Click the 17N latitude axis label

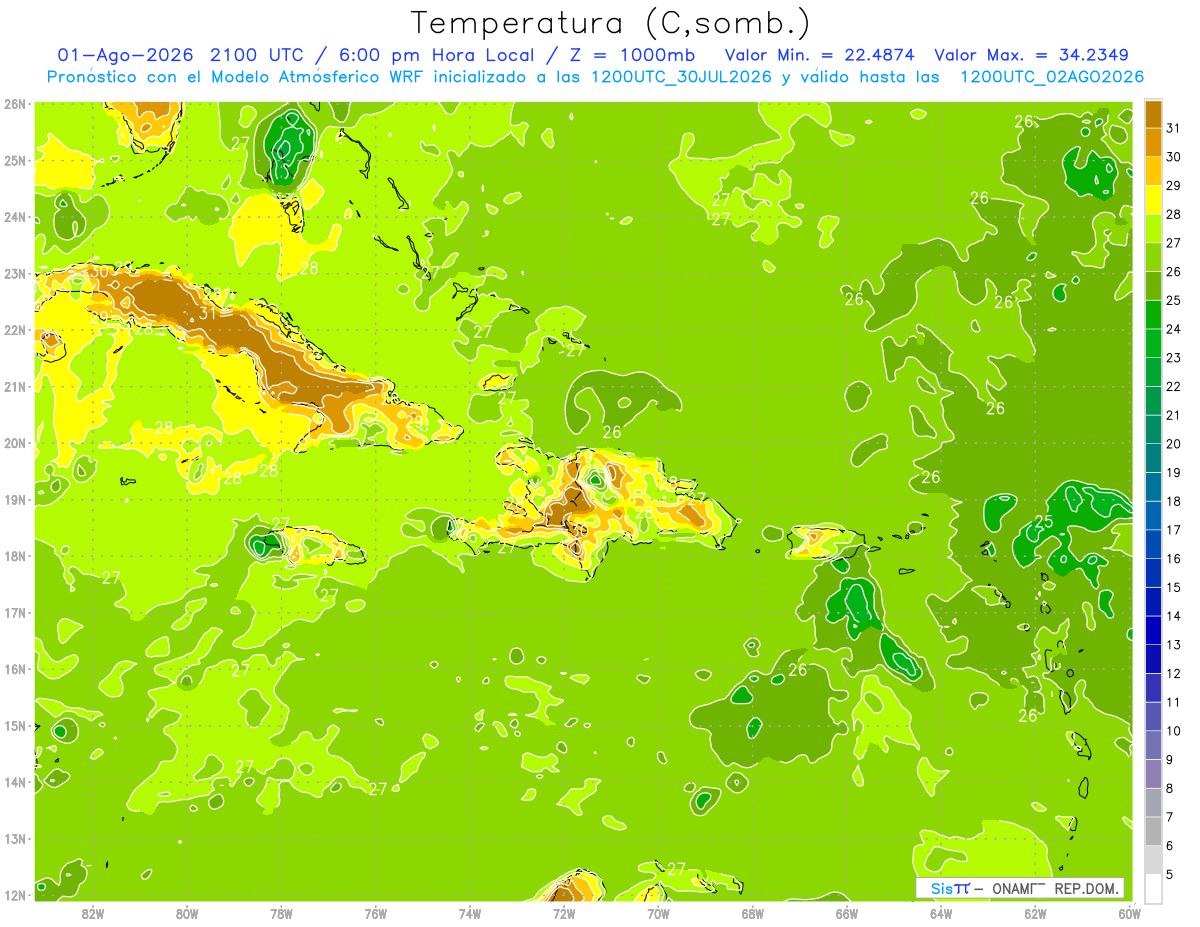tap(14, 612)
